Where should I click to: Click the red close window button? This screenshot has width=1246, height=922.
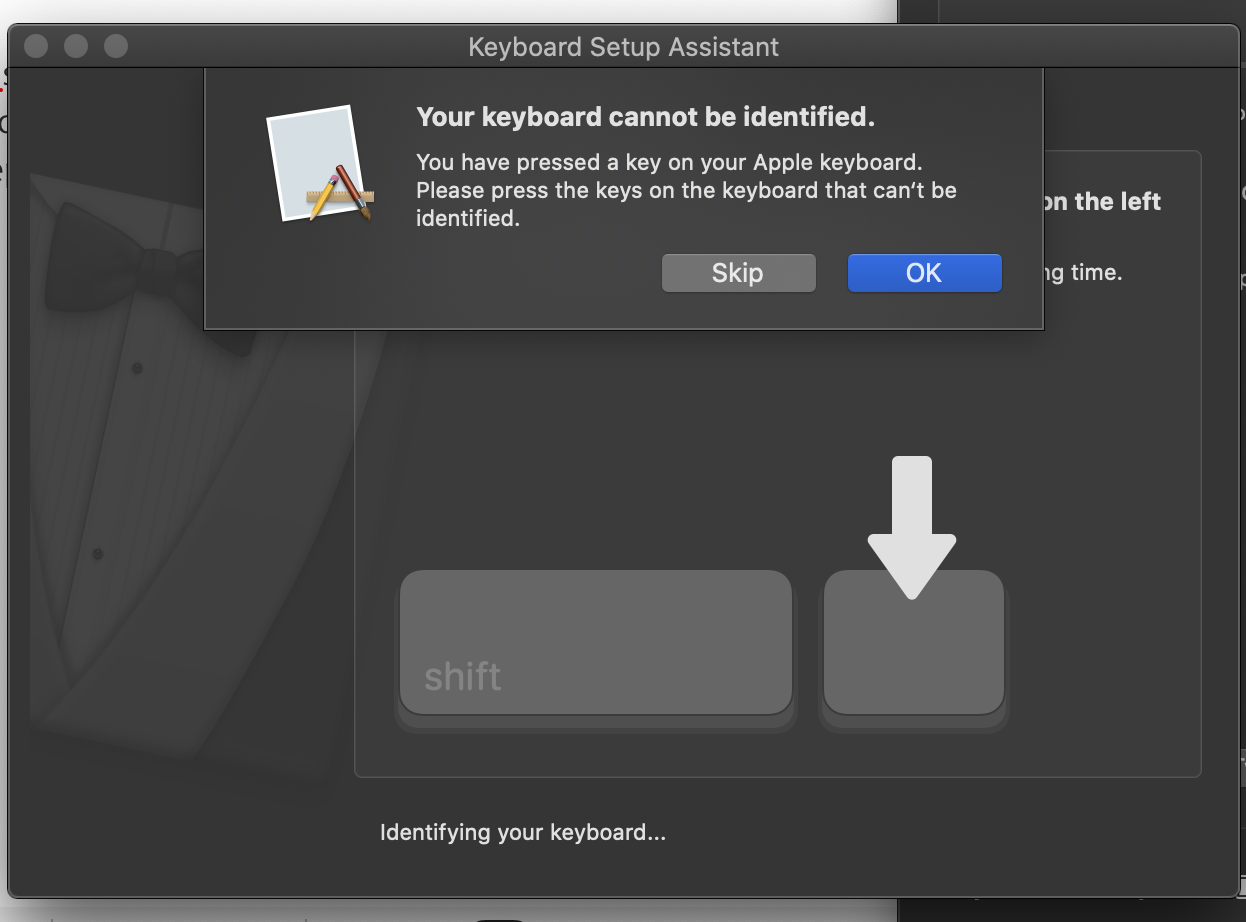pos(36,46)
